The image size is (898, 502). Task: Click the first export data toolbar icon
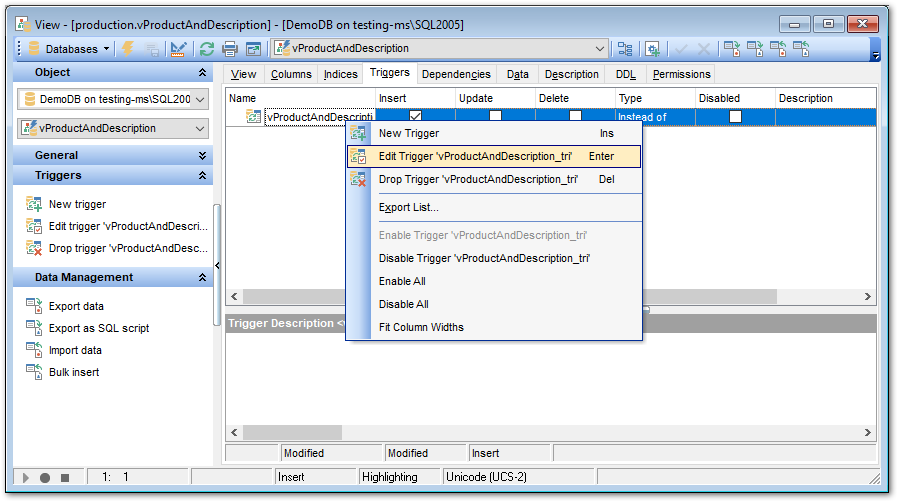click(x=732, y=49)
